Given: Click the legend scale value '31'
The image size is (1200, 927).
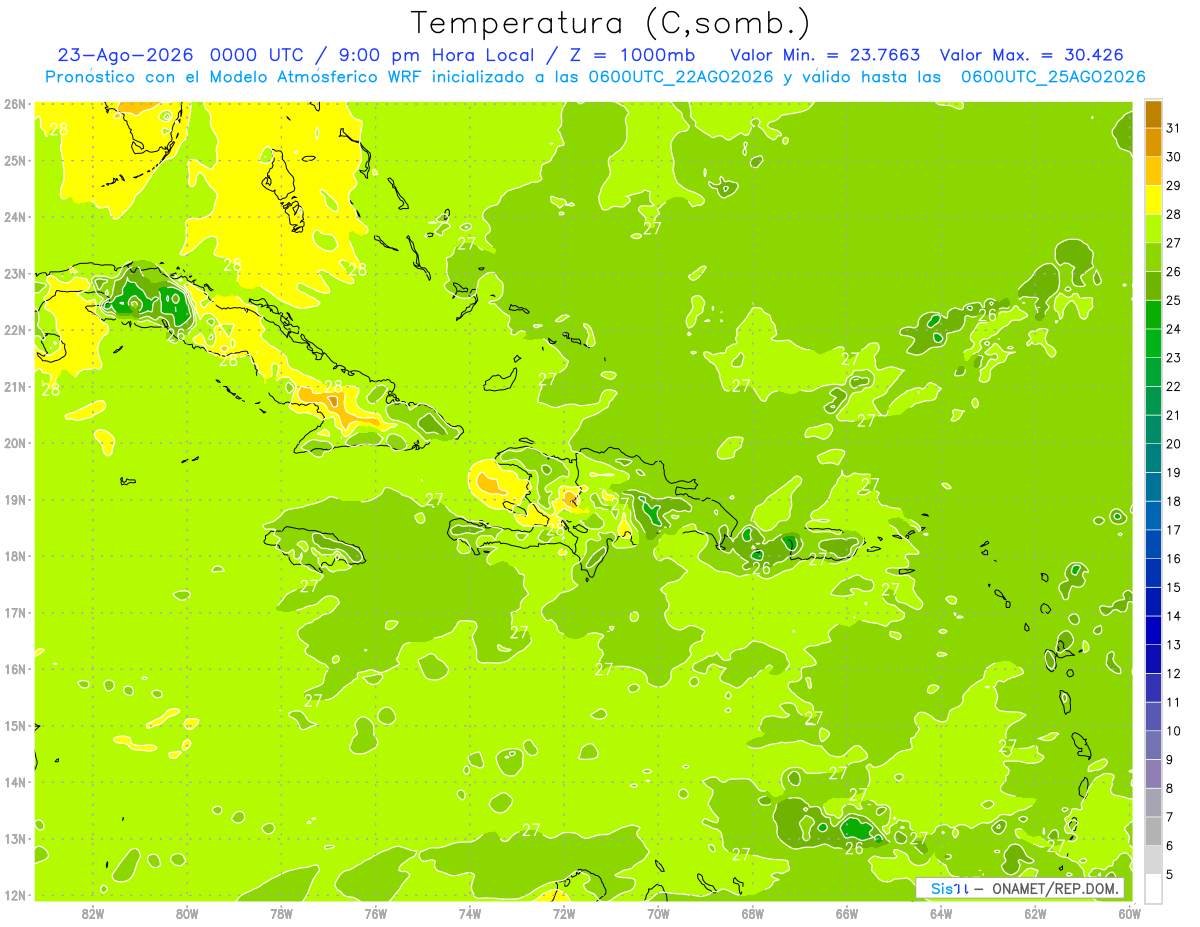Looking at the screenshot, I should click(x=1174, y=128).
